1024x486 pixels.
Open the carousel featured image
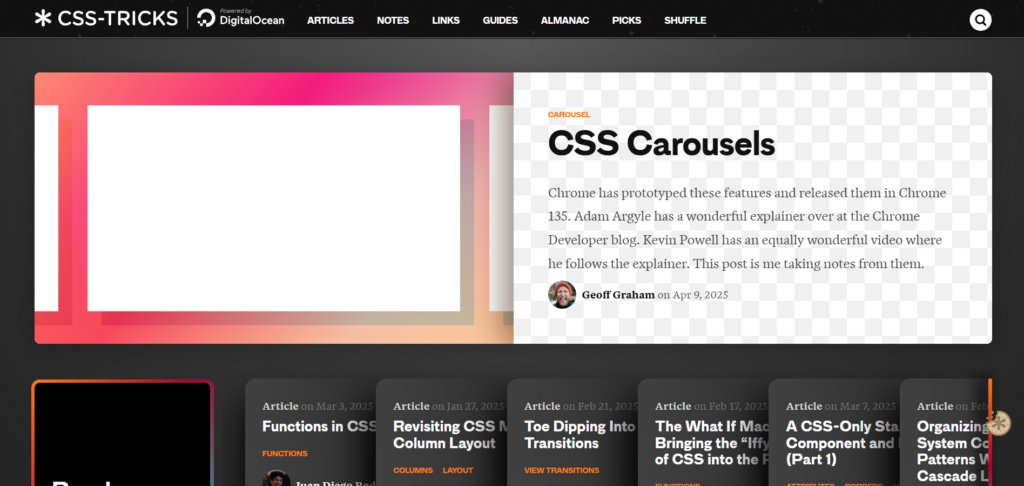click(274, 208)
